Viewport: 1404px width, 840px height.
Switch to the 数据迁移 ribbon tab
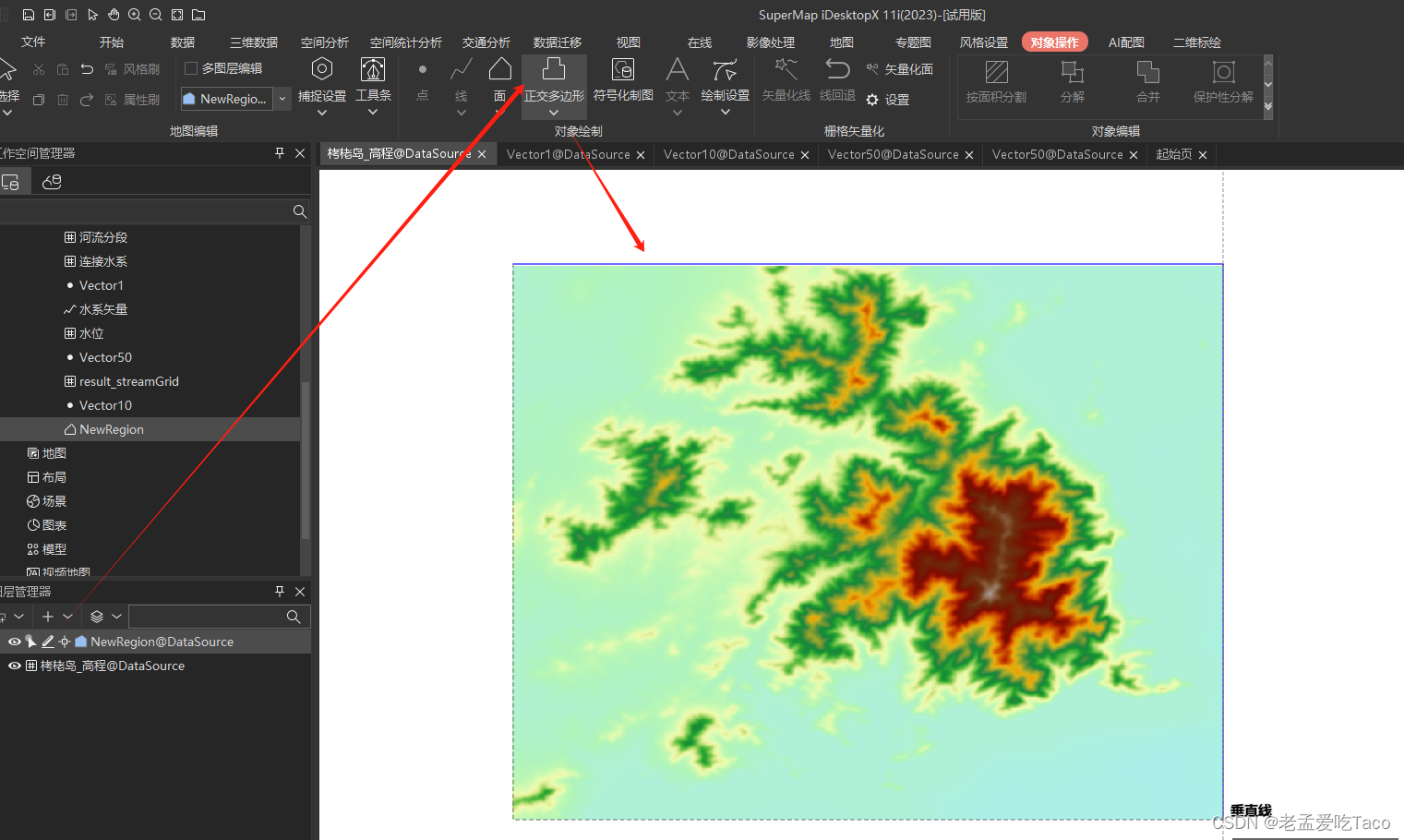557,42
